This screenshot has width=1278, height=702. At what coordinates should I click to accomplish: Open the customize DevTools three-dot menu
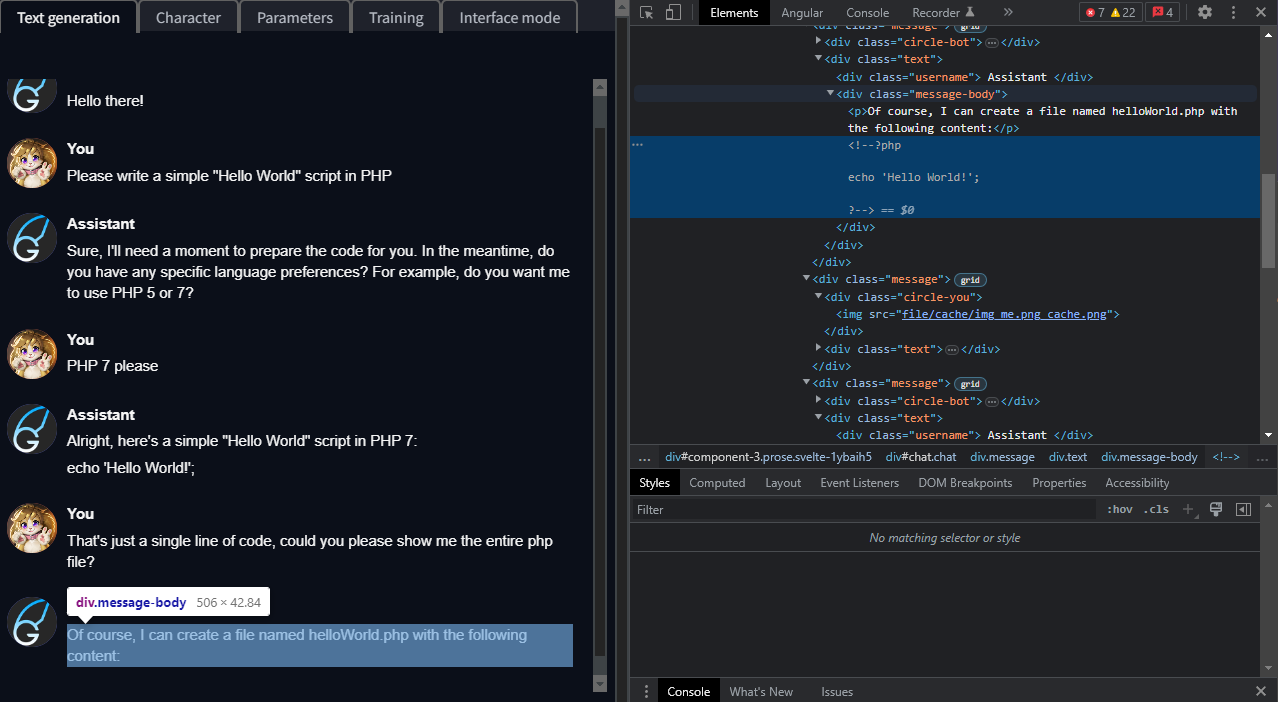tap(1233, 12)
